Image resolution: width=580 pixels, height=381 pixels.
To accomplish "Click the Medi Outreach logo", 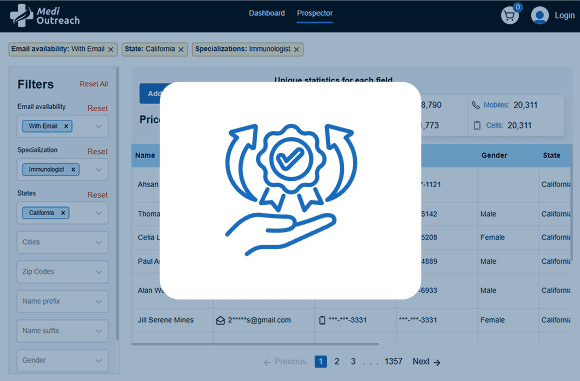I will click(x=45, y=16).
